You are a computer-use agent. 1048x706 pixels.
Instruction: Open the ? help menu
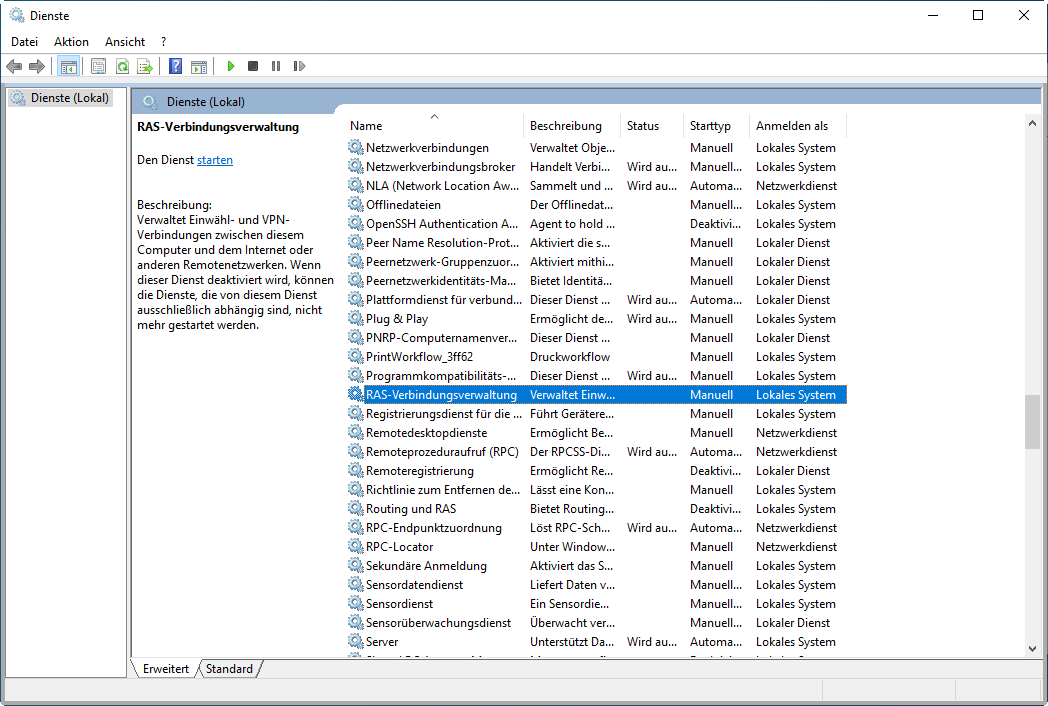pos(164,41)
